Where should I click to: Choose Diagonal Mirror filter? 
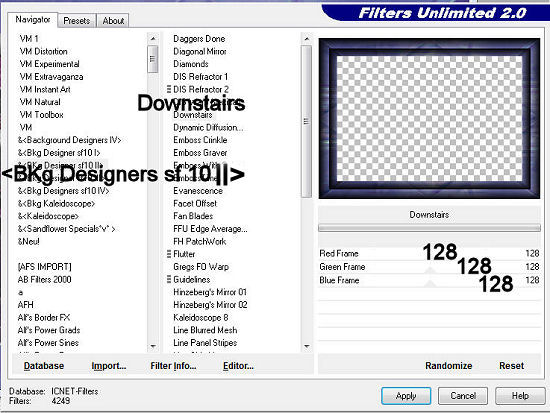tap(200, 51)
